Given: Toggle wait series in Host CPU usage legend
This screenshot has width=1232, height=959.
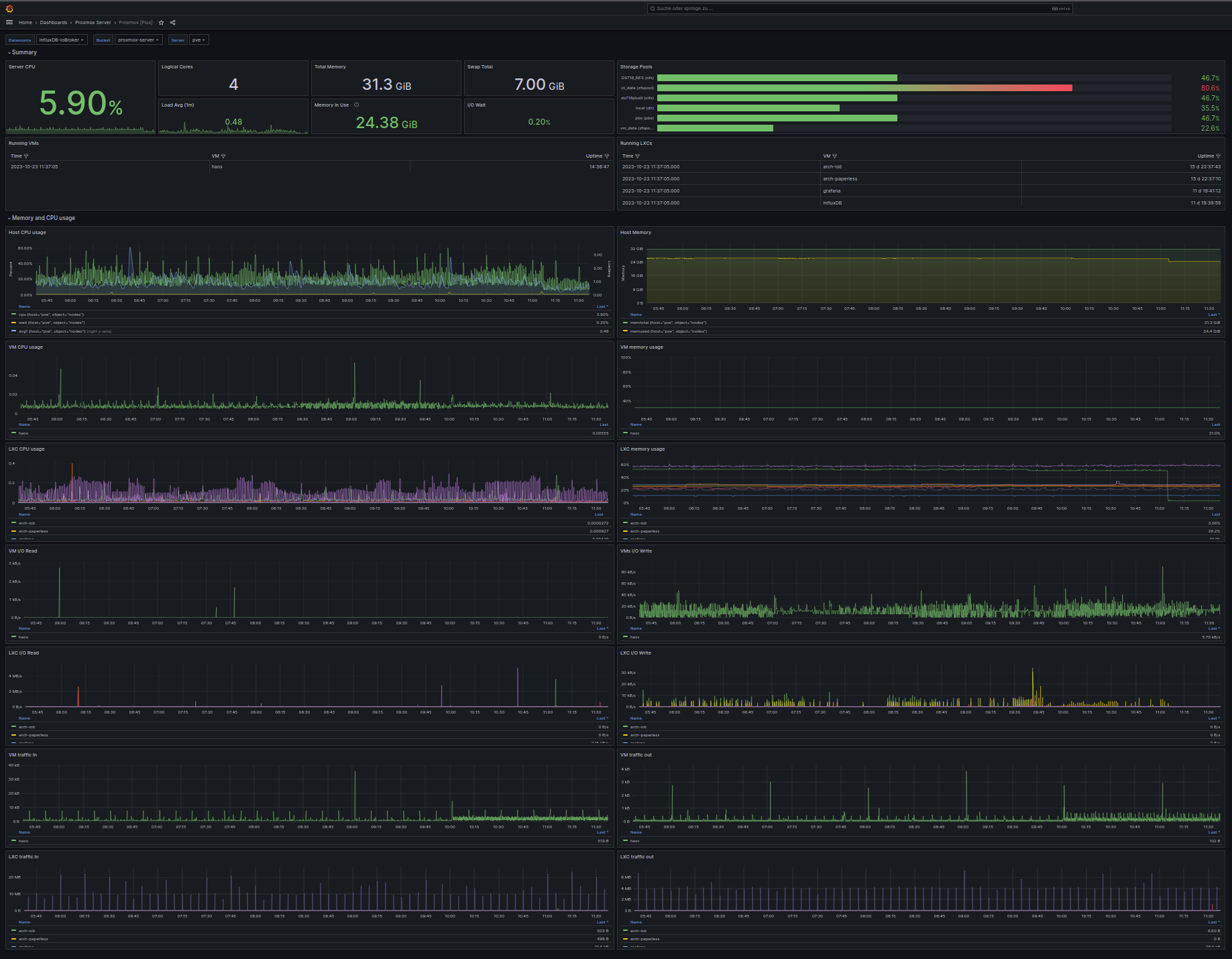Looking at the screenshot, I should 52,323.
